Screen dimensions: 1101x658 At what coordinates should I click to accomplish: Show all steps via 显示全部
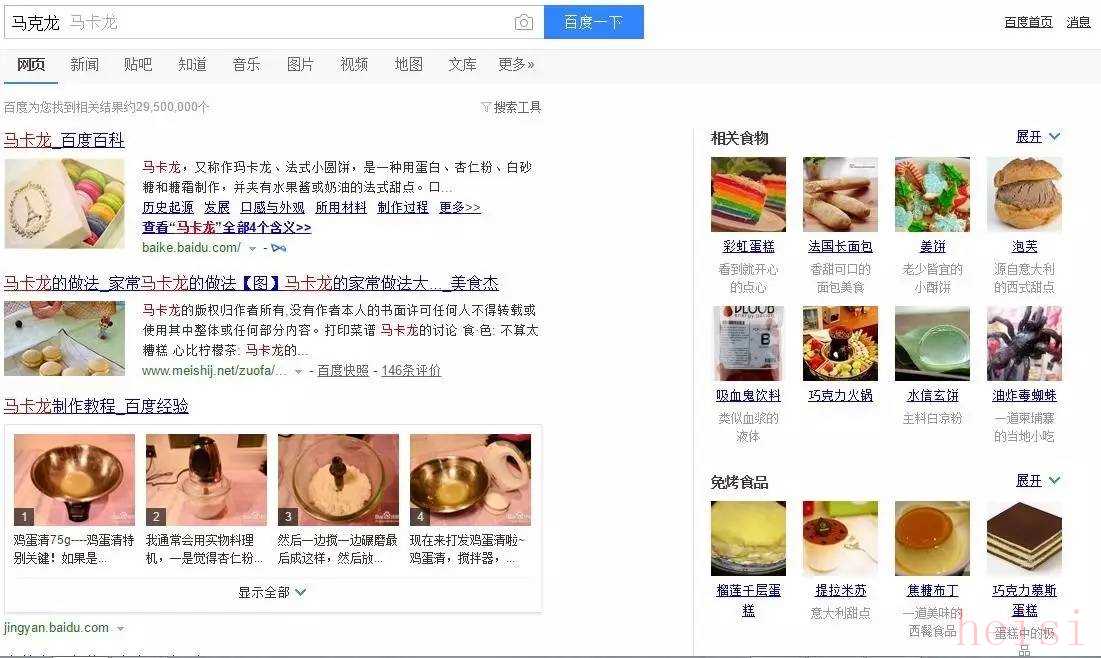272,592
